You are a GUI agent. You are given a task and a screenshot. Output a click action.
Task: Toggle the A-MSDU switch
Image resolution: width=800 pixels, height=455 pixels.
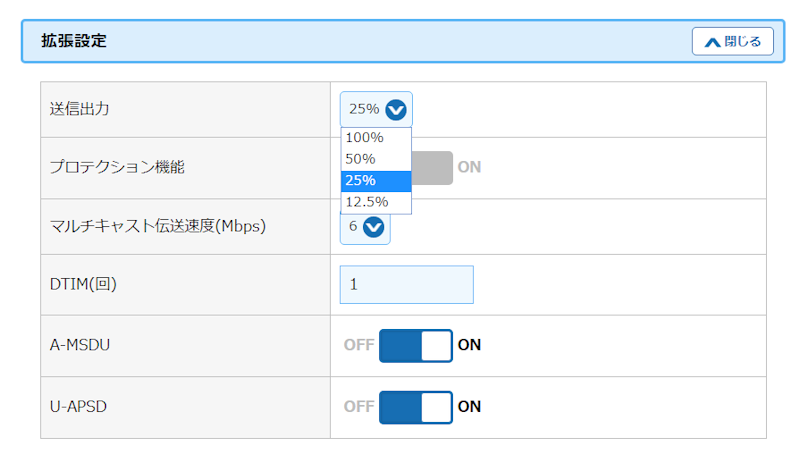click(415, 346)
